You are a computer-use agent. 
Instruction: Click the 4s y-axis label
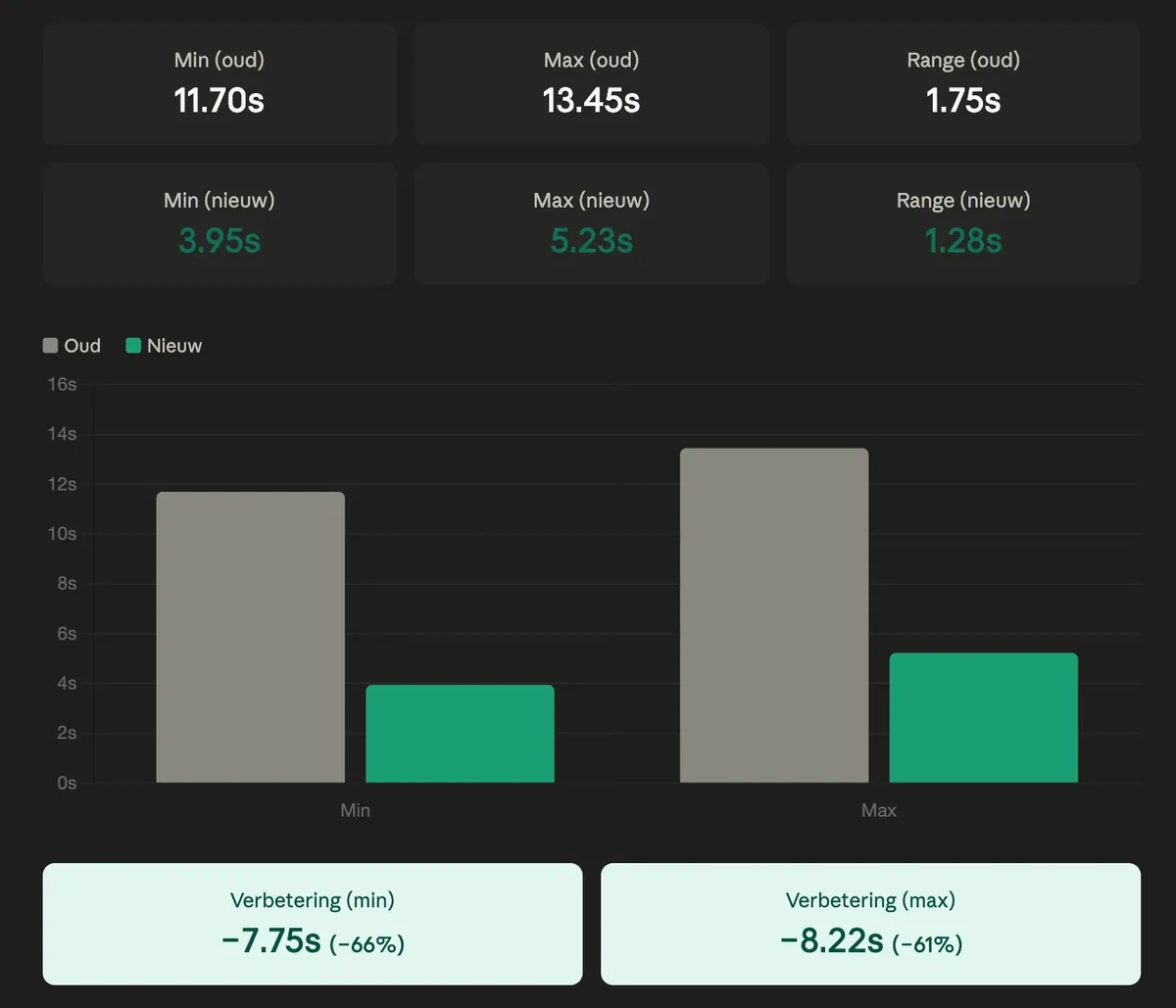(67, 683)
